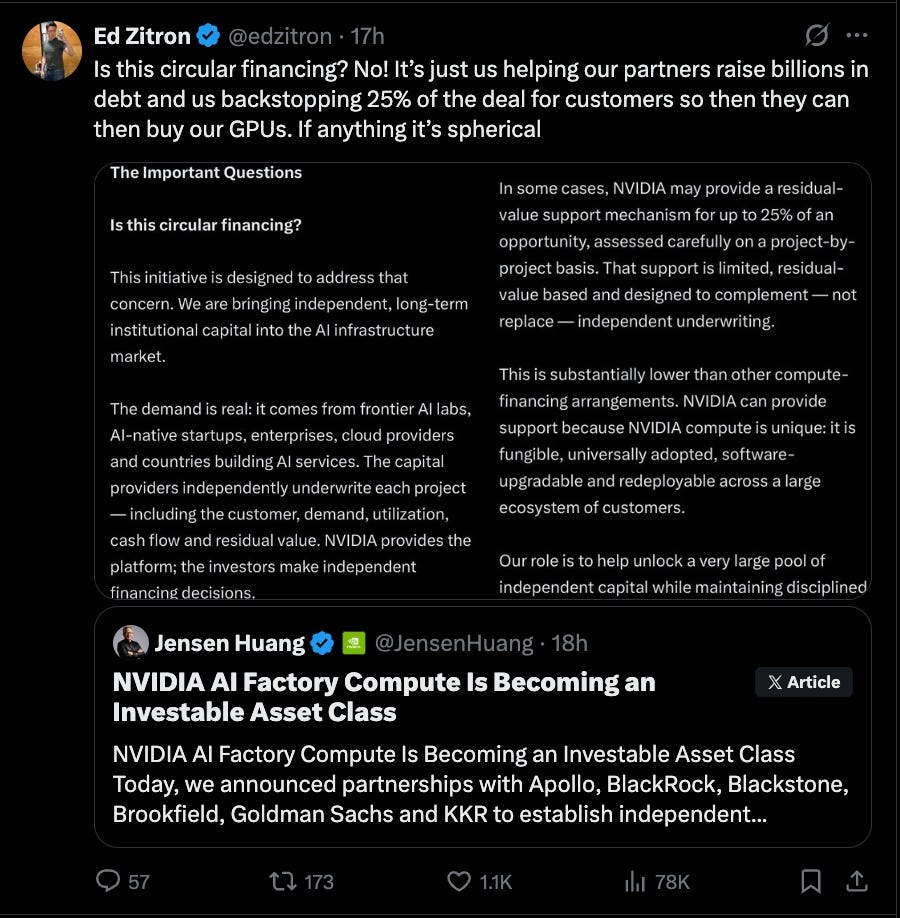900x918 pixels.
Task: Open the @JensenHuang handle
Action: coord(454,643)
